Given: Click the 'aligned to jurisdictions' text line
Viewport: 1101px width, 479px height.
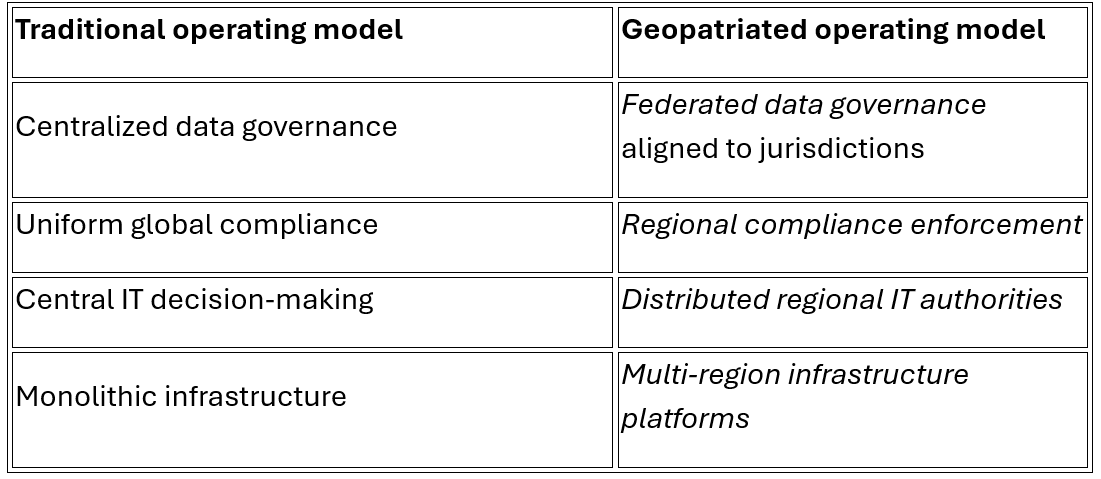Looking at the screenshot, I should coord(772,148).
